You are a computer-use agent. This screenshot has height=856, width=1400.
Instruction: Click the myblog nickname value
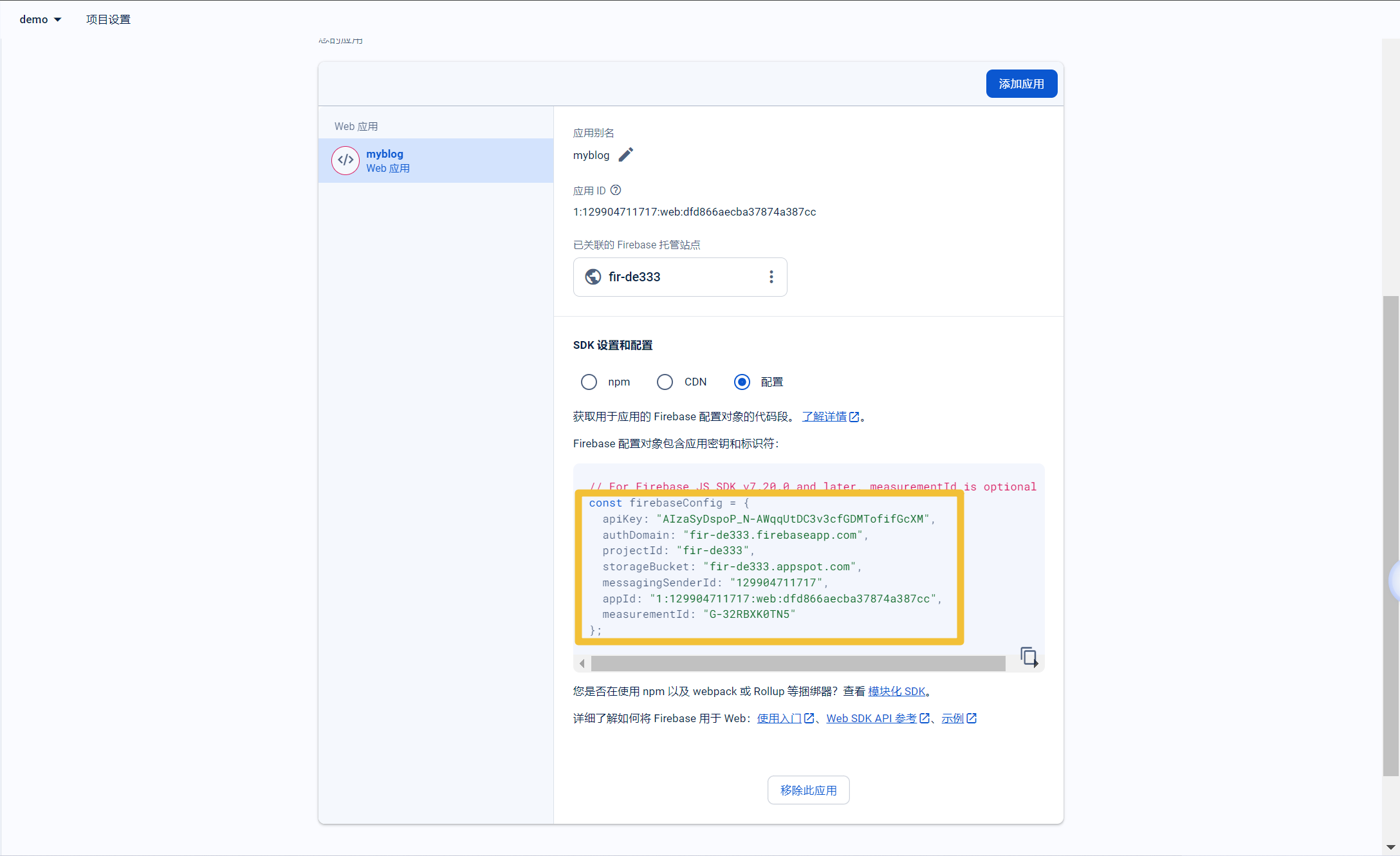click(591, 155)
